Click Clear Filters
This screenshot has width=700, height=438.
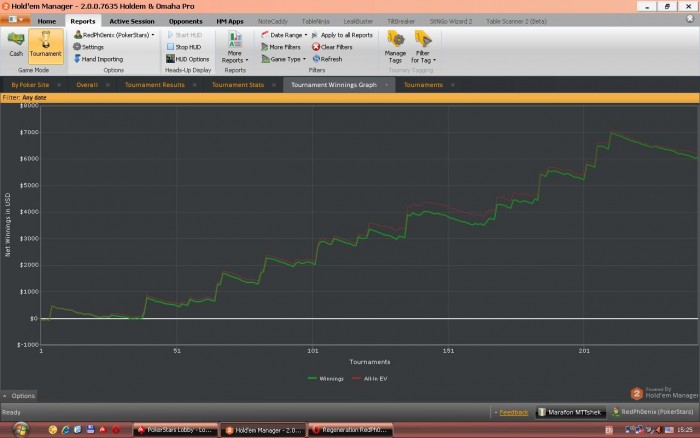click(x=332, y=47)
